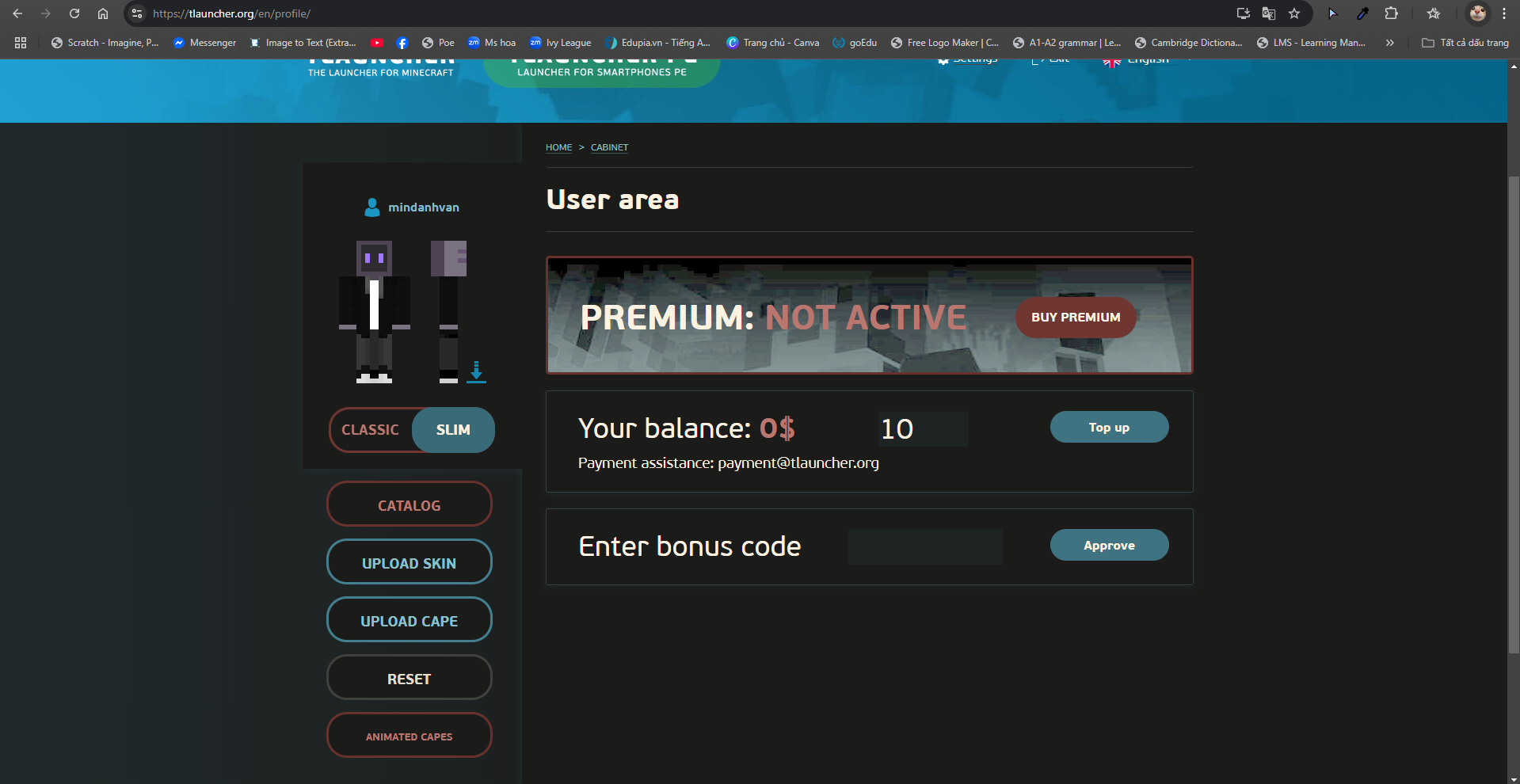
Task: Open the LMS - Learning Management bookmark
Action: (x=1311, y=43)
